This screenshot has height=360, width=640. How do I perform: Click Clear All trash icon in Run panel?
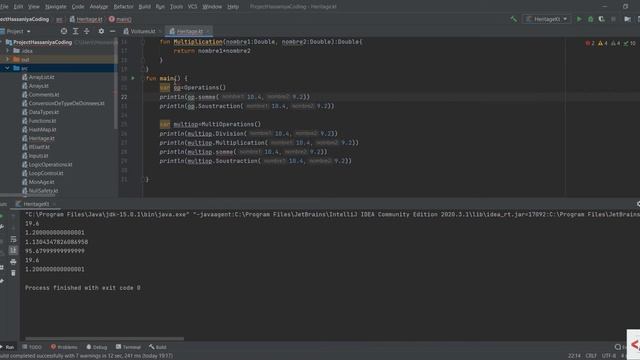pos(13,273)
